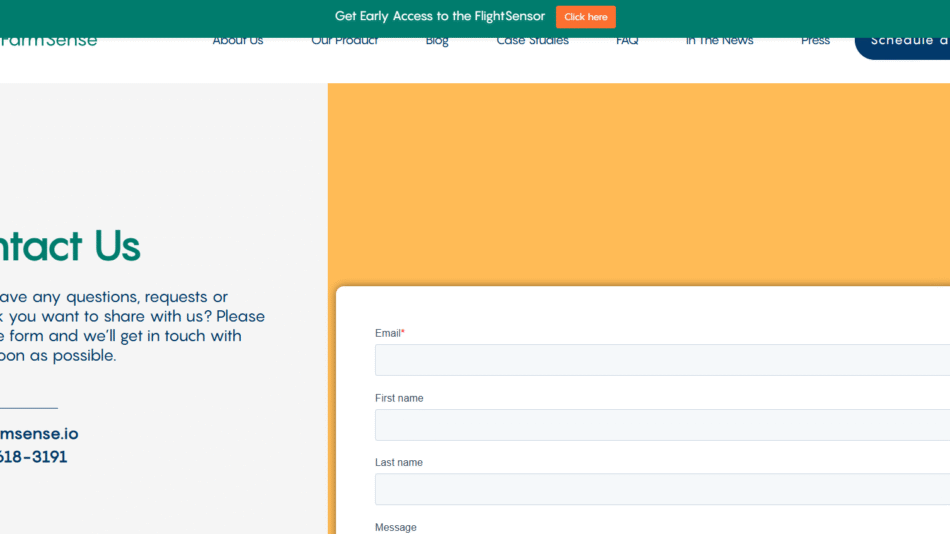Open the FAQ page
The height and width of the screenshot is (534, 950).
(x=627, y=41)
